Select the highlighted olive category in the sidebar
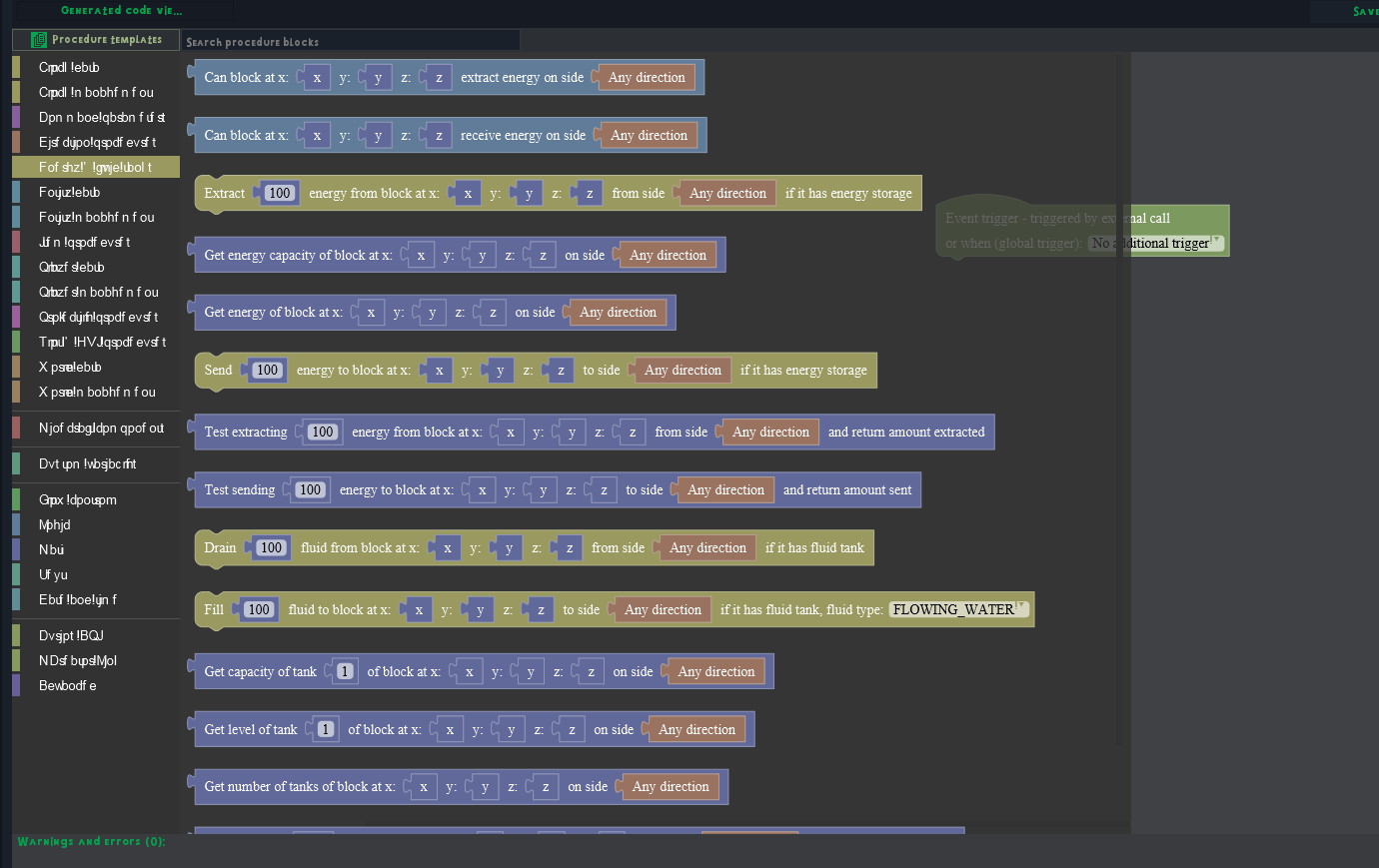 click(x=96, y=167)
